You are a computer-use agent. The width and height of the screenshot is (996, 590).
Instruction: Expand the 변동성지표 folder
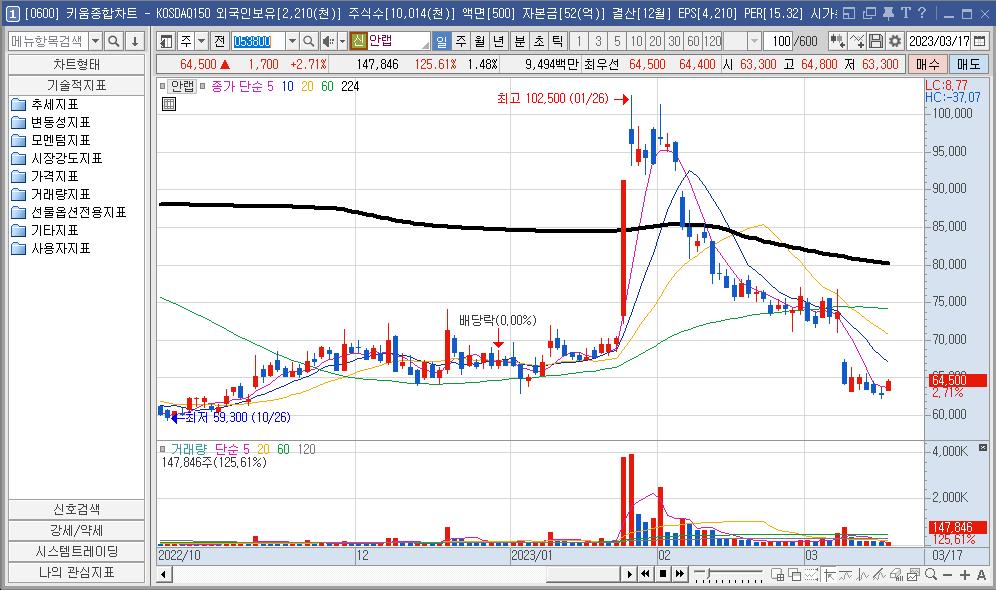click(51, 122)
